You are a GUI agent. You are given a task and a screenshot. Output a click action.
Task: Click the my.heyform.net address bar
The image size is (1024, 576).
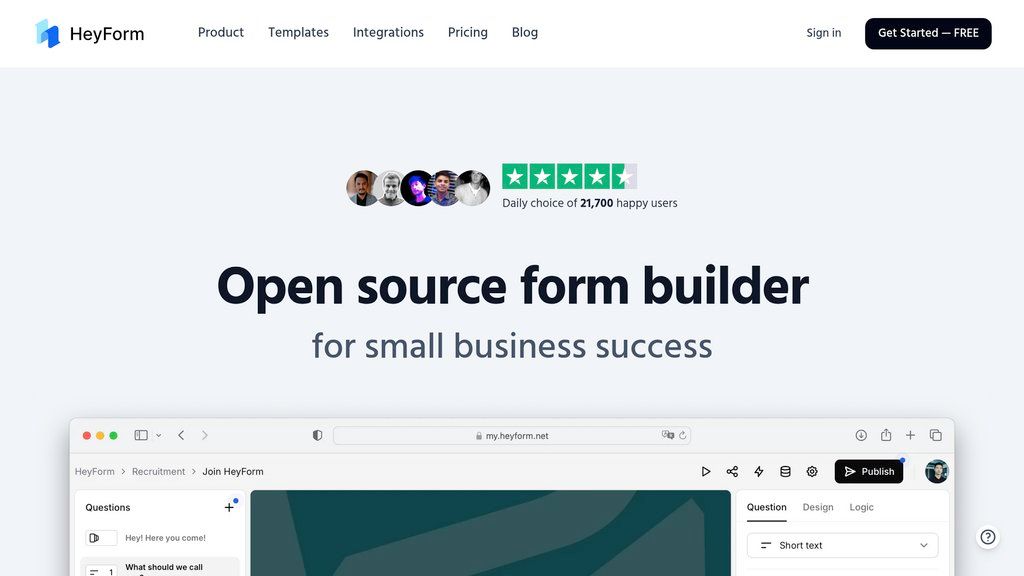tap(512, 436)
